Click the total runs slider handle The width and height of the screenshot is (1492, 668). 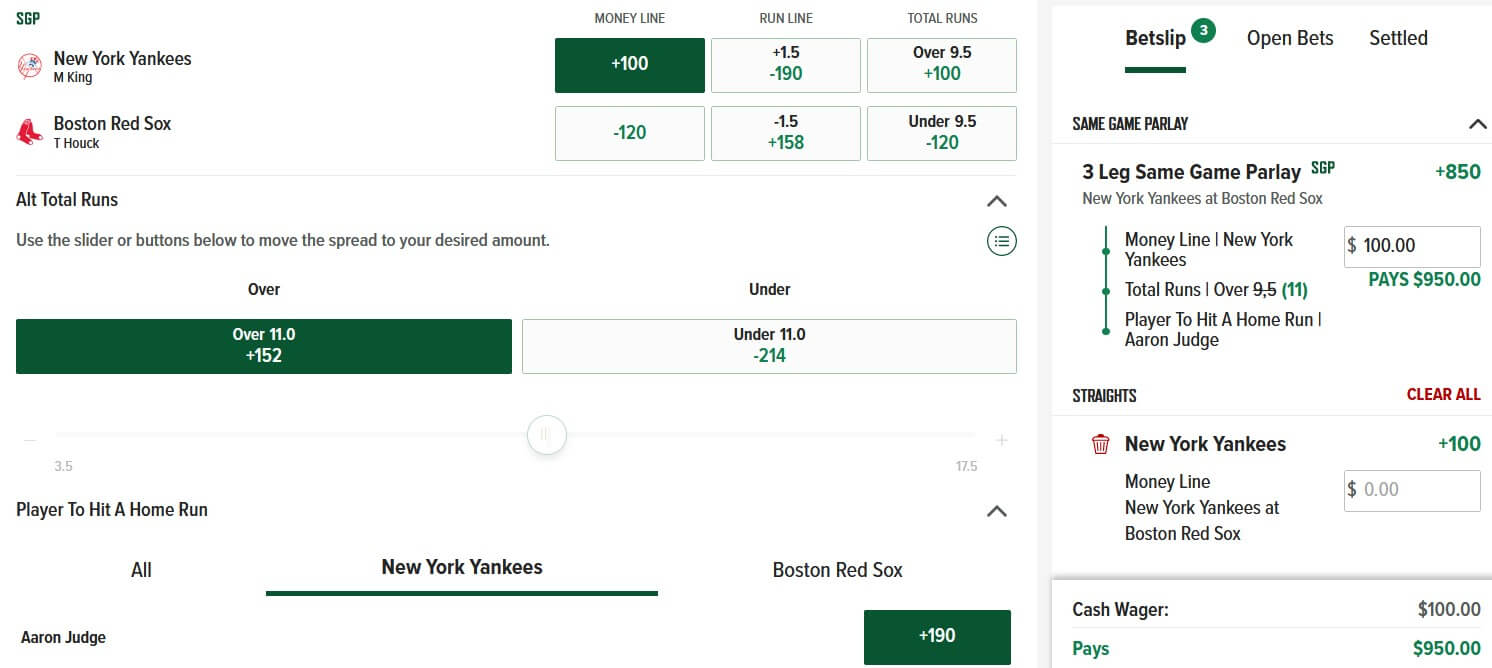(x=546, y=435)
